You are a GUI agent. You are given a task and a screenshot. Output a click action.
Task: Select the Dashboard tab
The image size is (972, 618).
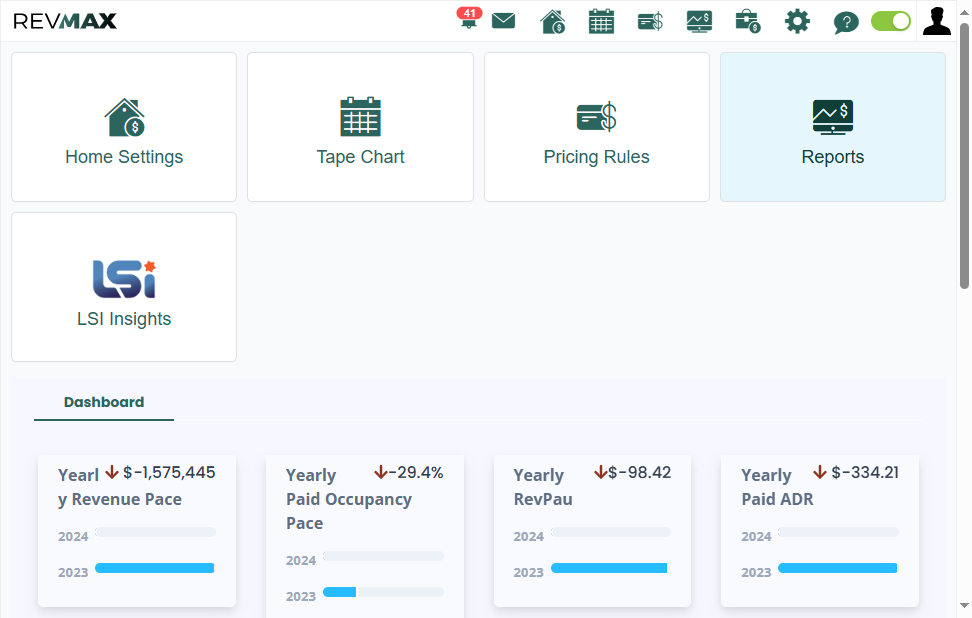click(x=104, y=402)
